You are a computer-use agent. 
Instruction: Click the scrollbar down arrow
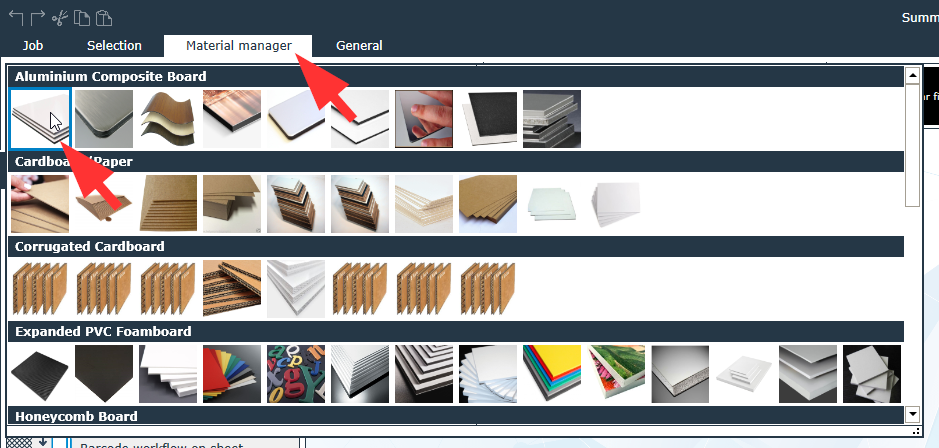(x=913, y=413)
